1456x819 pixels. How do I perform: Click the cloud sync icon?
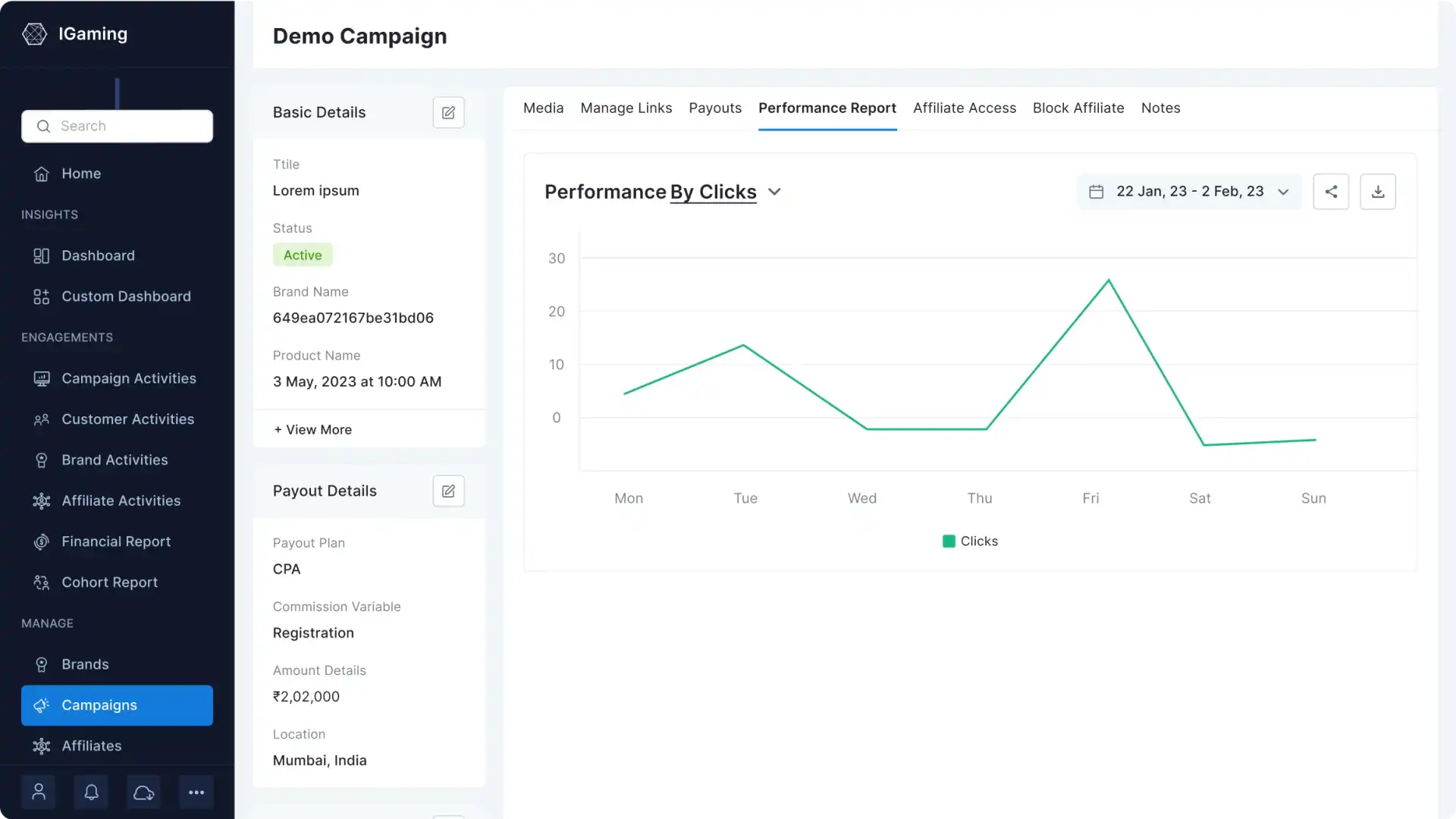coord(143,792)
